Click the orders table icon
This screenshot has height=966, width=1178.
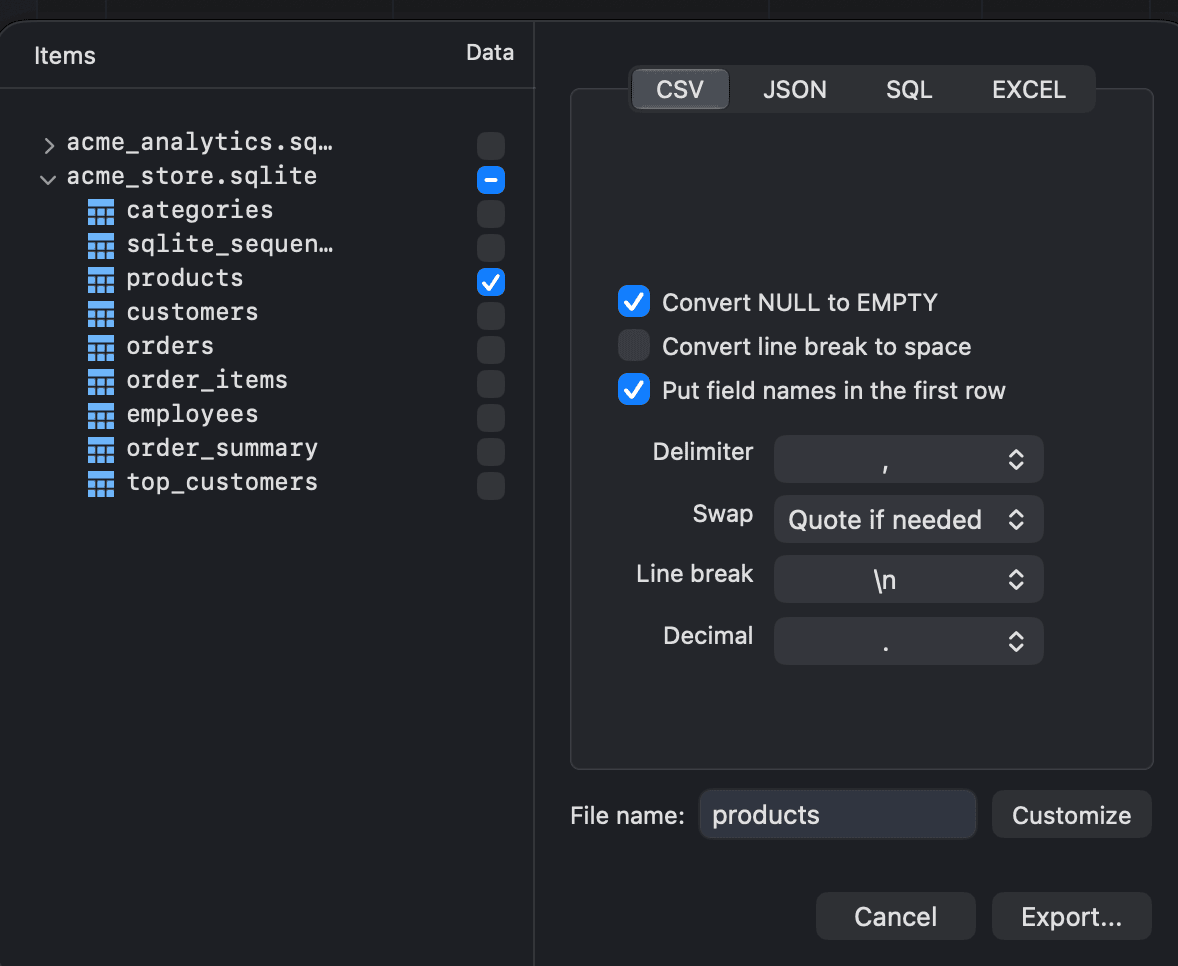[x=101, y=348]
